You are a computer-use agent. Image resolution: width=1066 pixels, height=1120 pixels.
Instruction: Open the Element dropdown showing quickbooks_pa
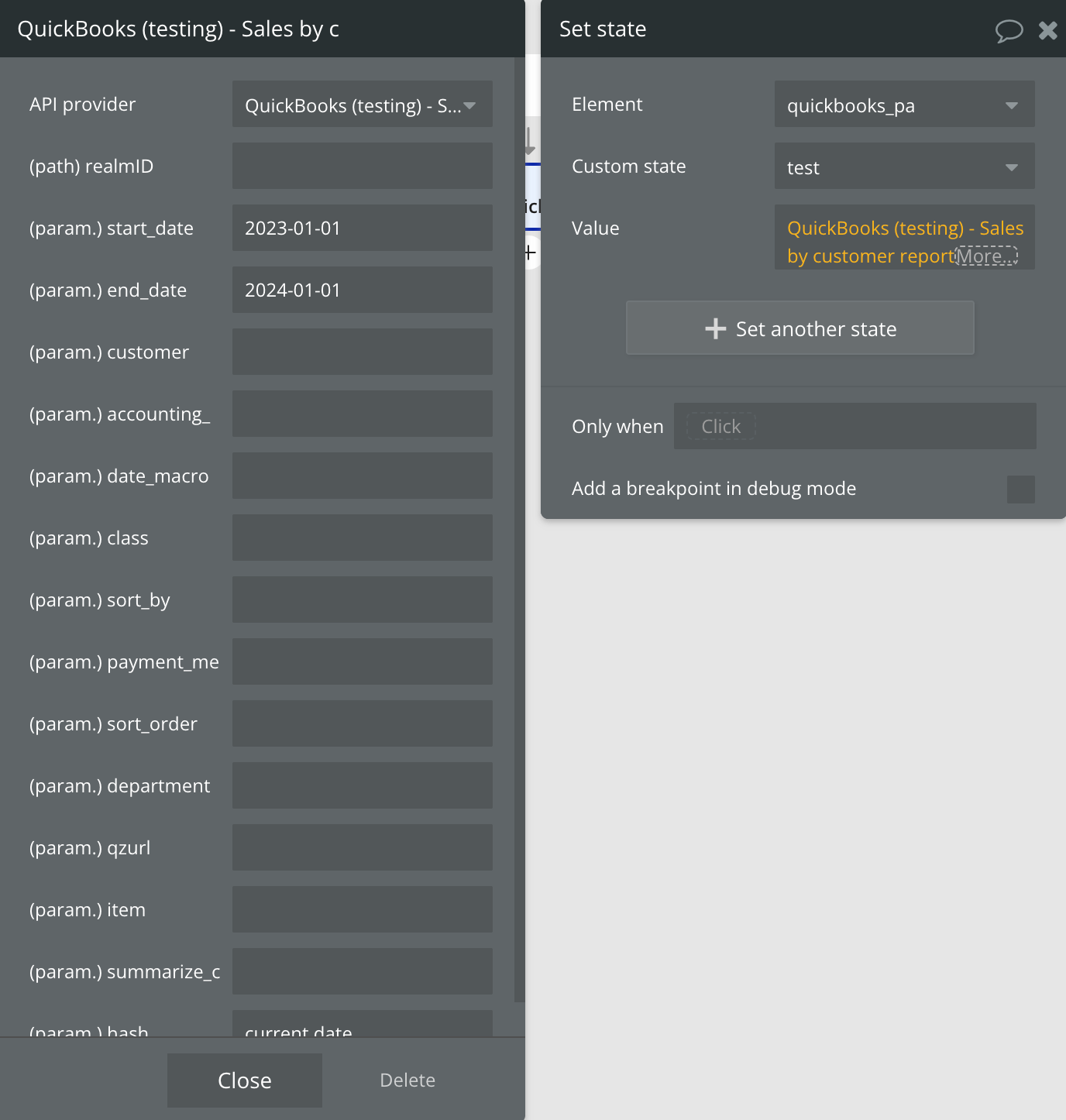click(905, 104)
